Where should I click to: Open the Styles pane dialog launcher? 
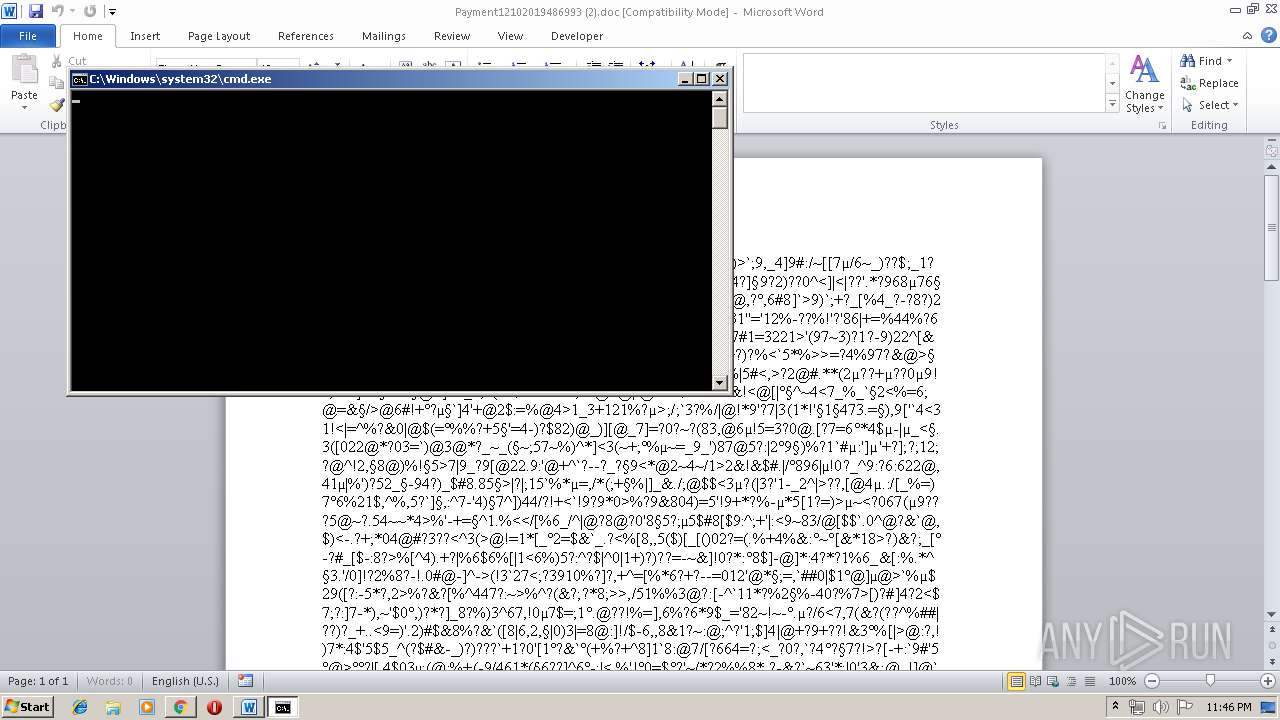[x=1163, y=126]
